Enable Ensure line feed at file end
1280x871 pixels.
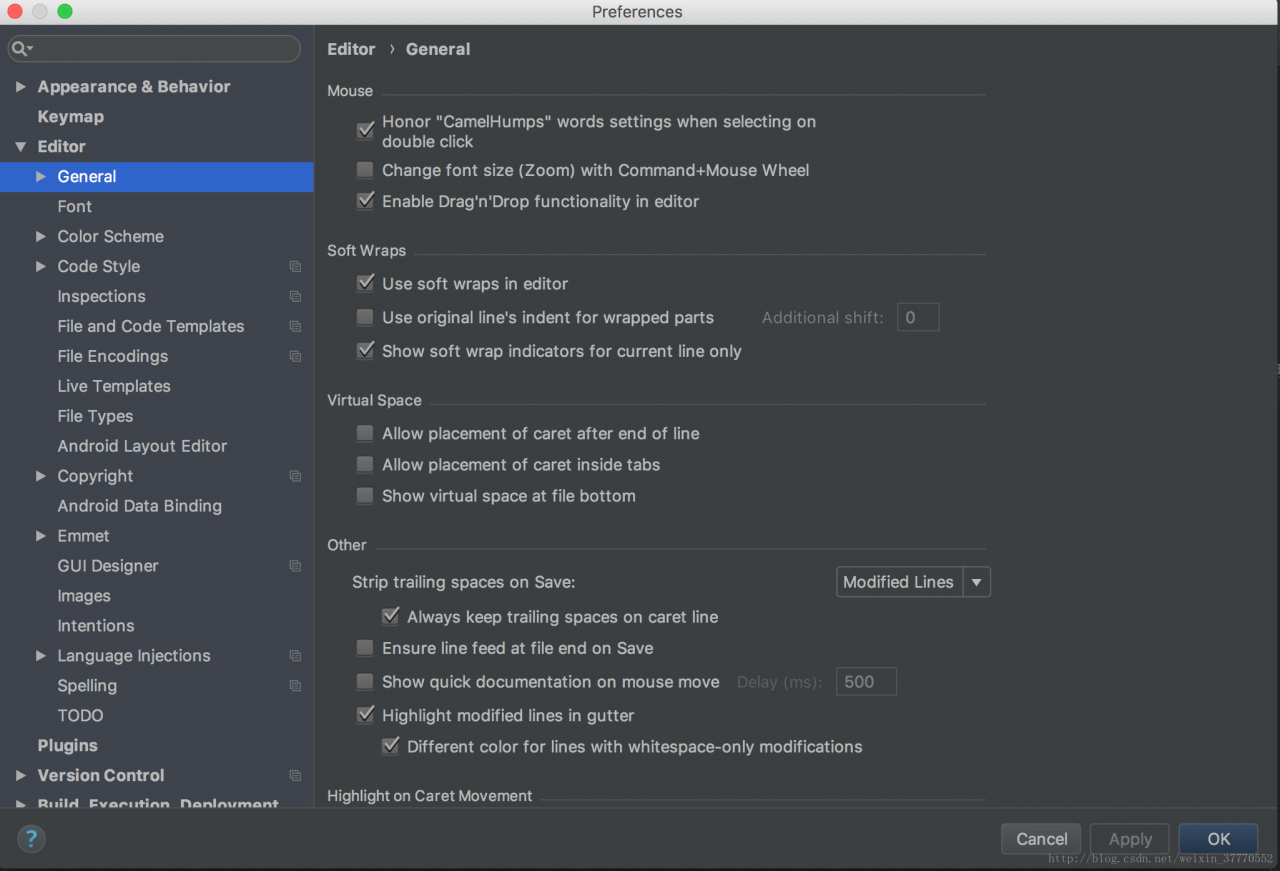[365, 648]
